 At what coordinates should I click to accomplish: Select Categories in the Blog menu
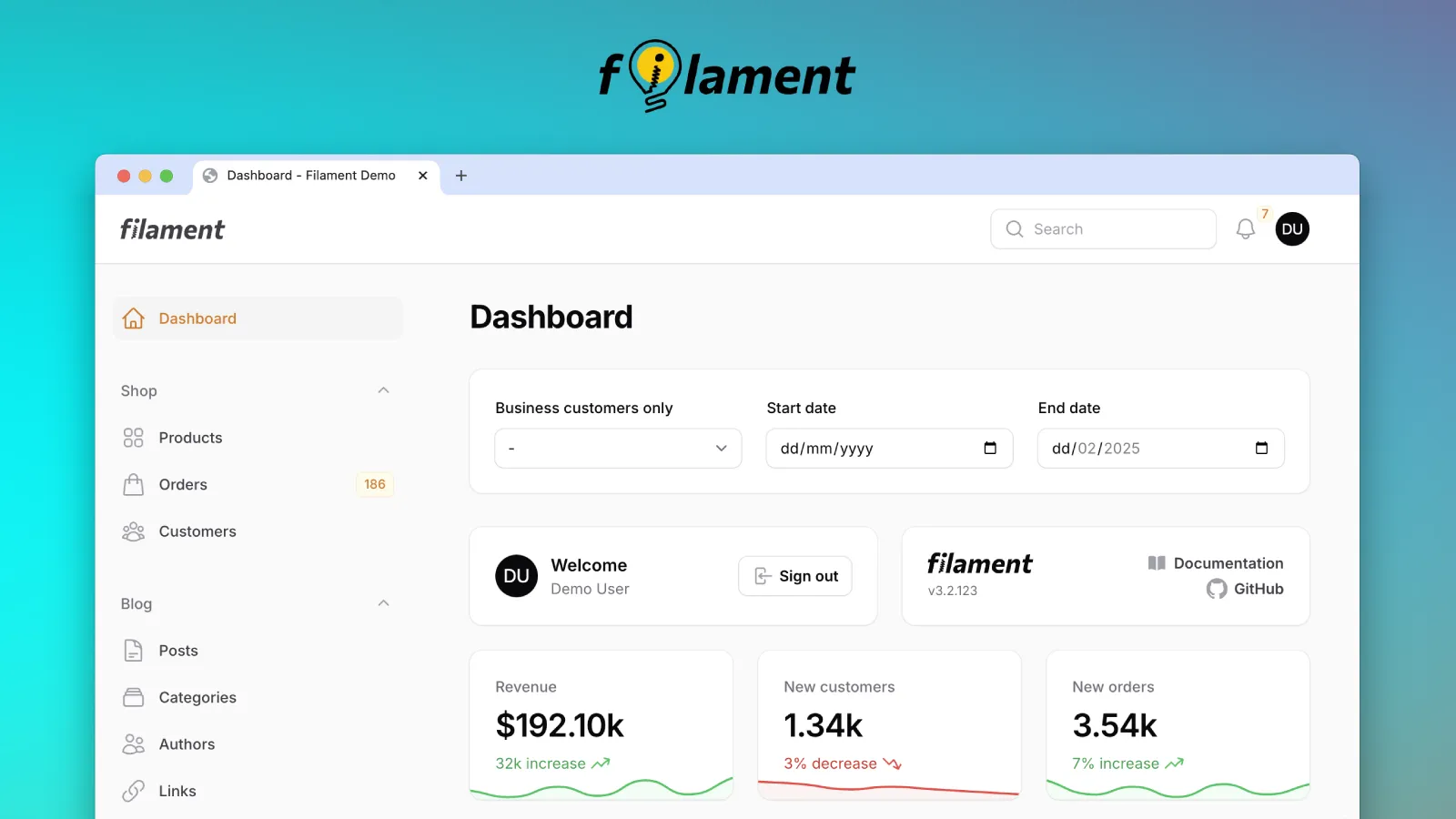click(x=133, y=697)
